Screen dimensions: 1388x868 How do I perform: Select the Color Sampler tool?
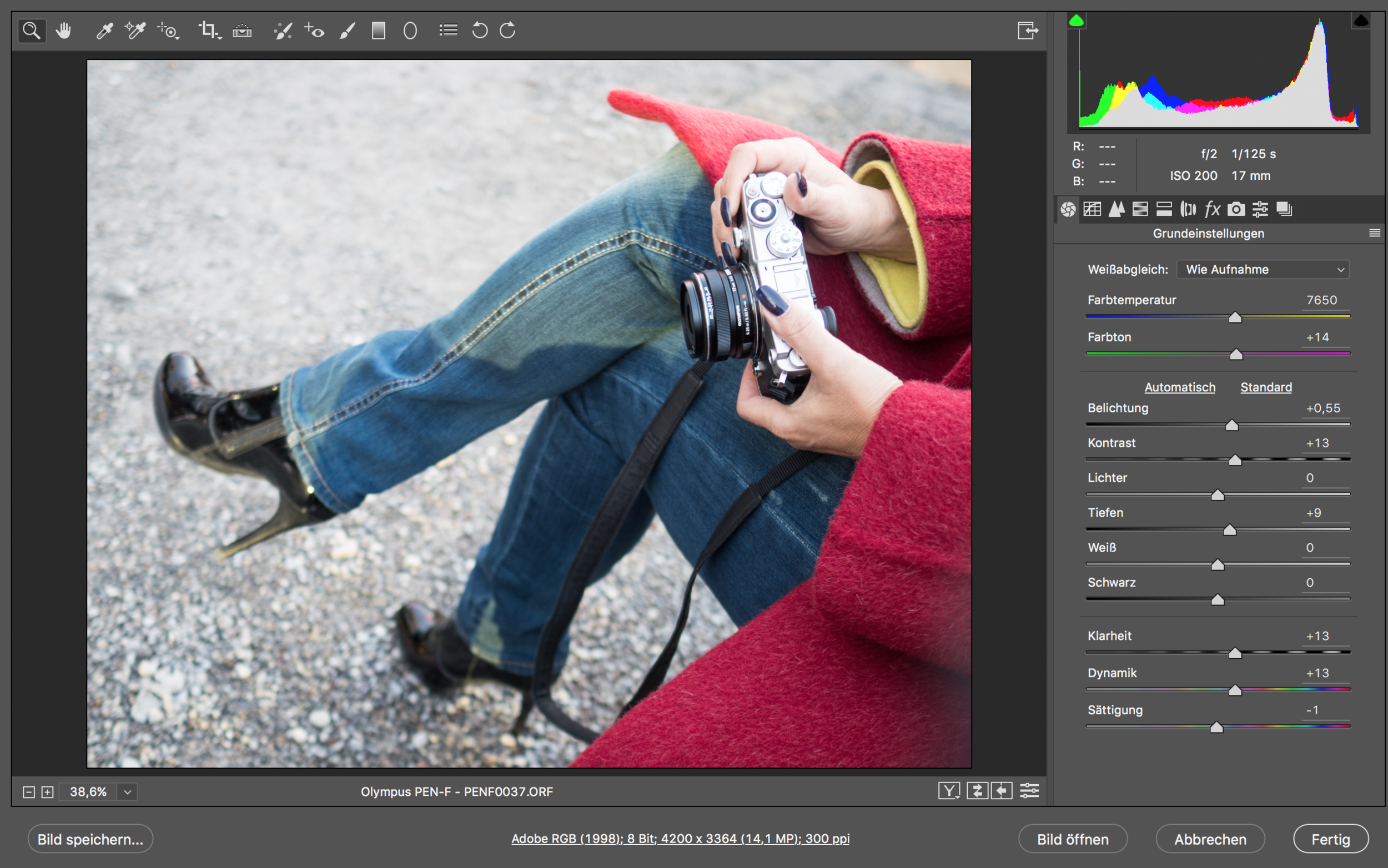point(135,31)
